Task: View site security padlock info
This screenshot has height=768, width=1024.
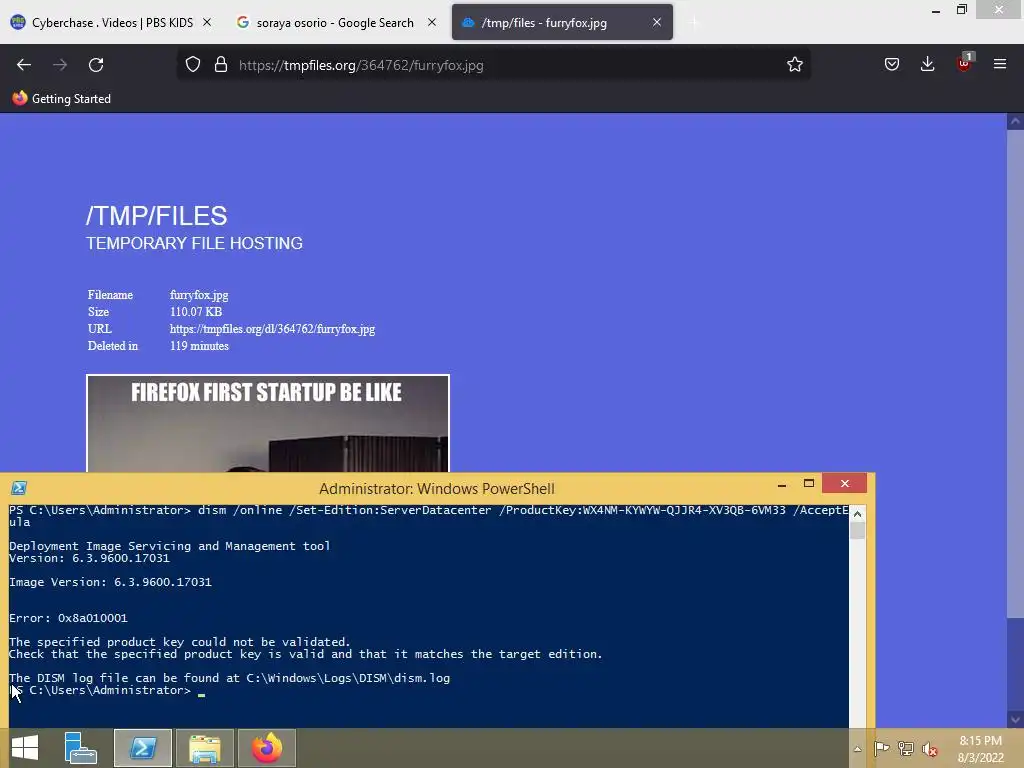Action: click(221, 65)
